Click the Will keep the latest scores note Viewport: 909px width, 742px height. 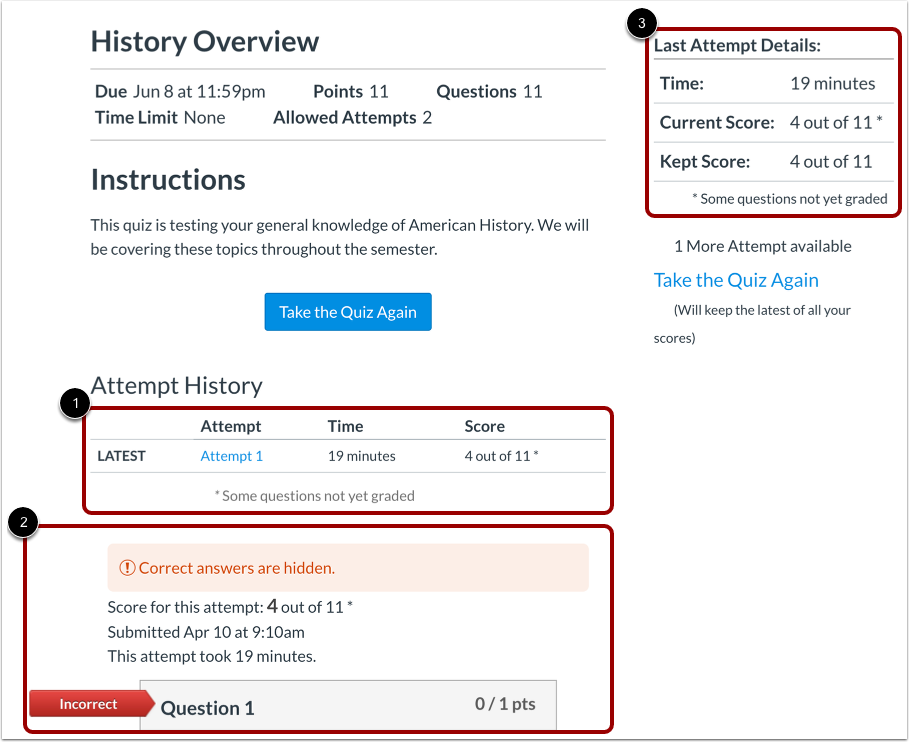752,324
